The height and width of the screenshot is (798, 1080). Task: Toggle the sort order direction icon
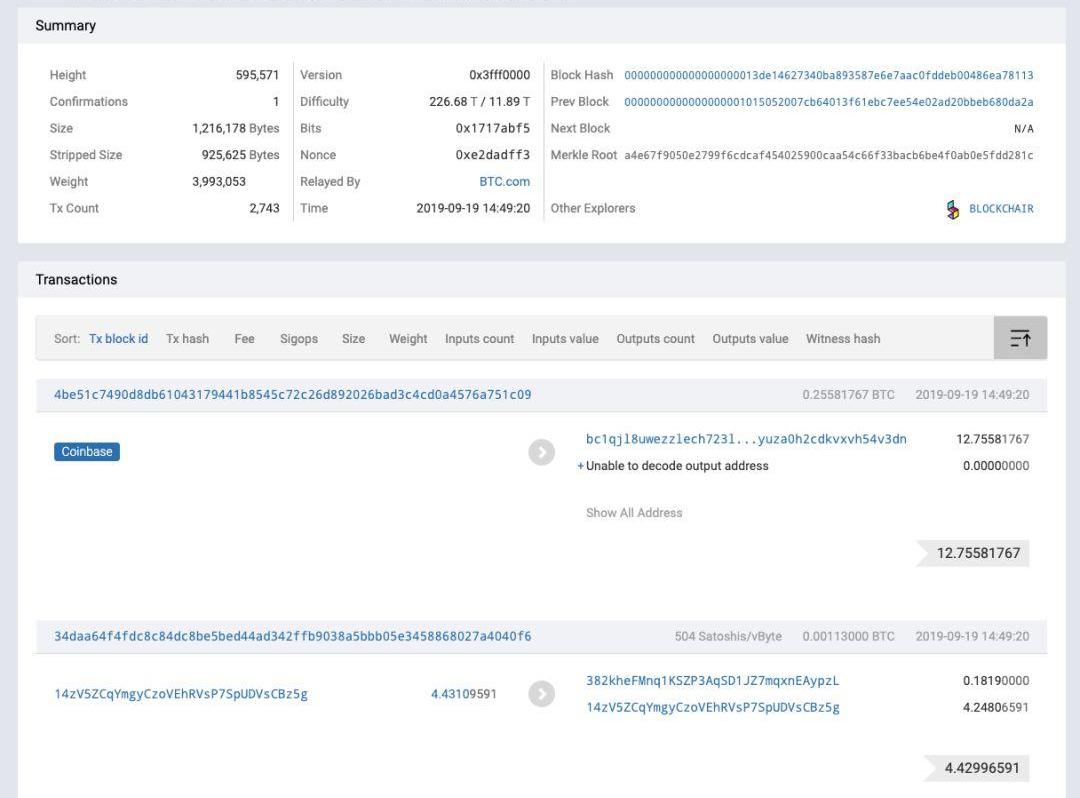[x=1020, y=339]
